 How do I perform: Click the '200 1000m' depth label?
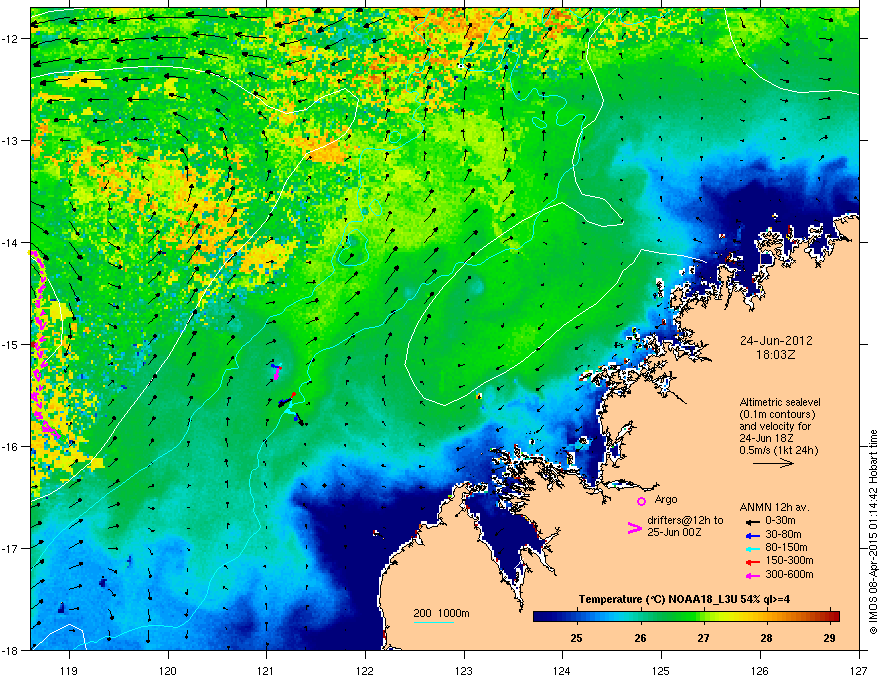pos(441,613)
